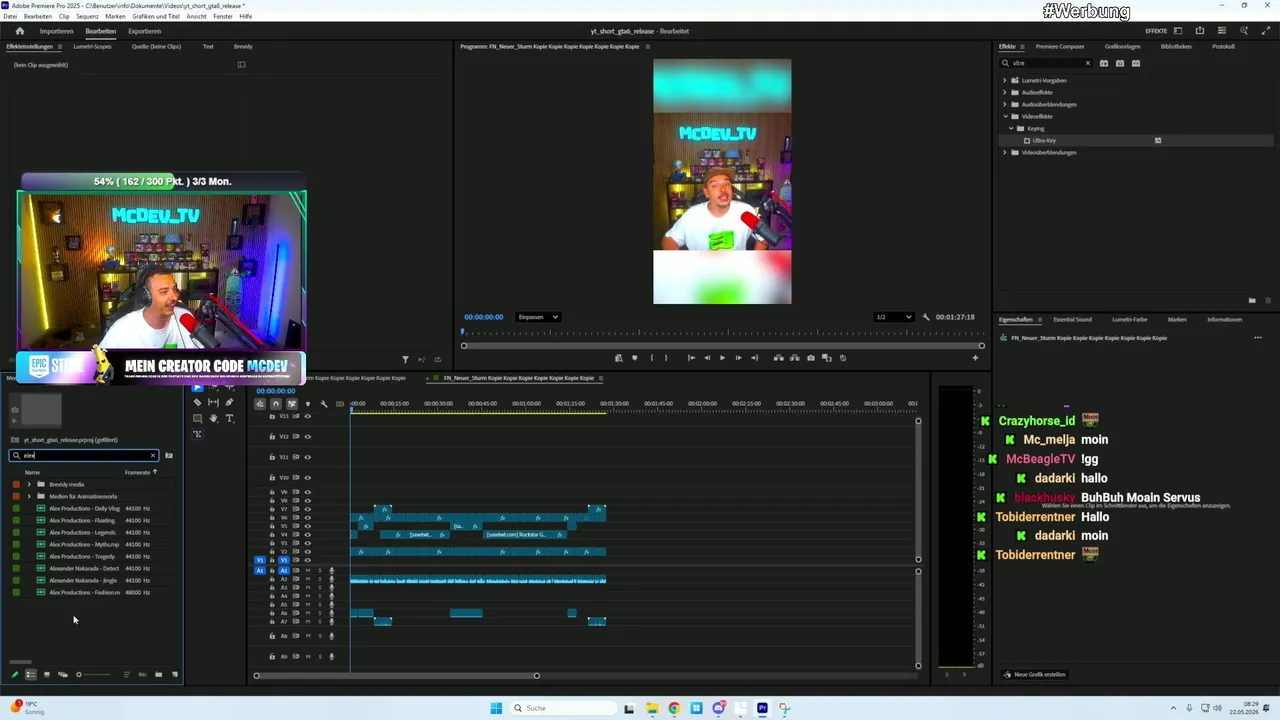Open Premiere Pro from Windows taskbar
Viewport: 1280px width, 720px height.
tap(762, 708)
